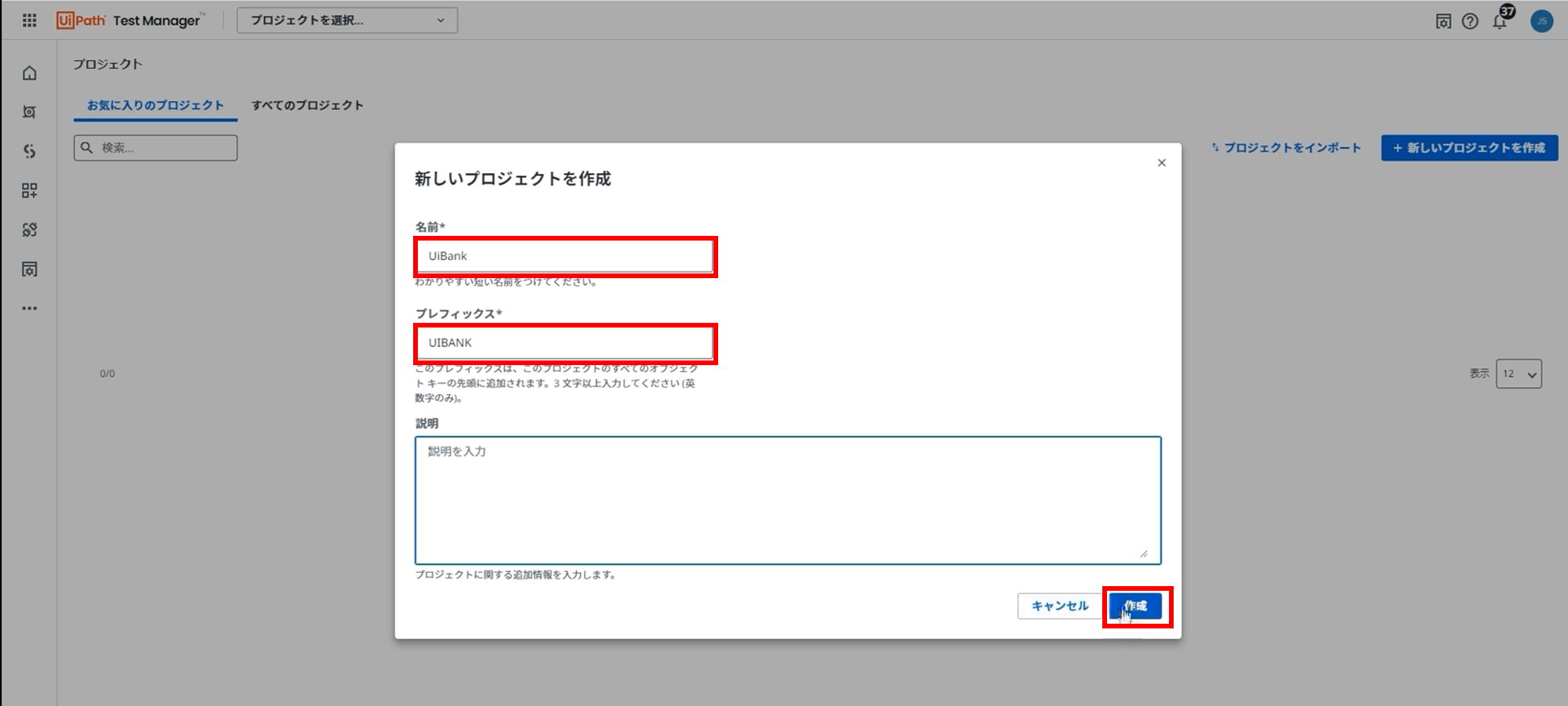Image resolution: width=1568 pixels, height=706 pixels.
Task: Click the プレフィックス field containing UIBANK
Action: point(565,343)
